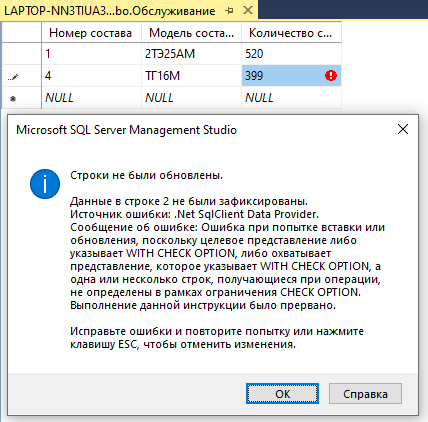
Task: Click the cell with value 520
Action: point(291,54)
